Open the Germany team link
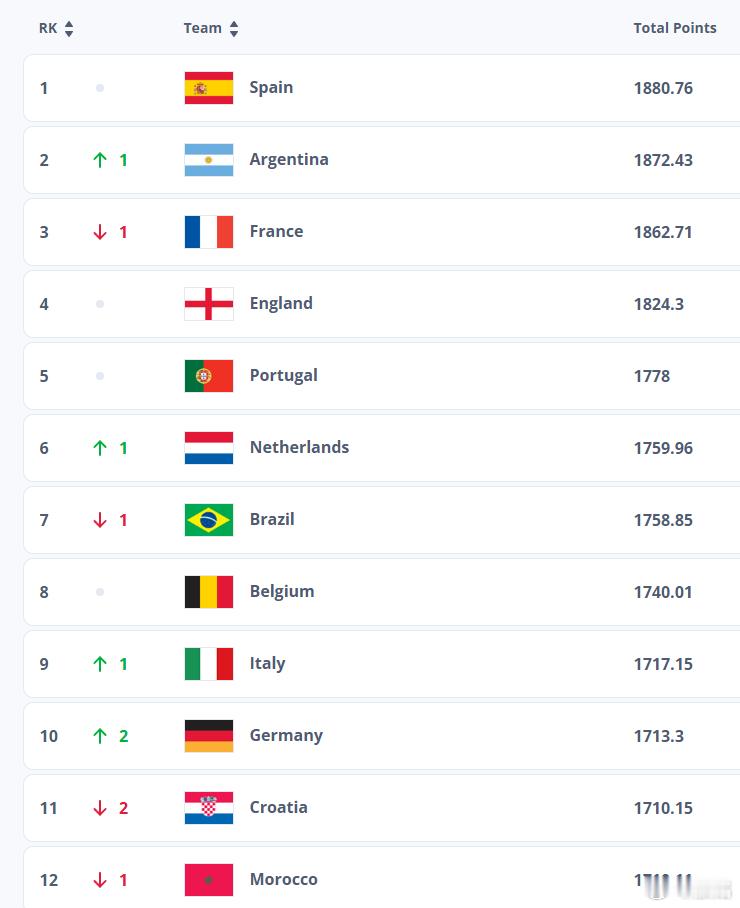This screenshot has height=908, width=740. click(x=286, y=735)
